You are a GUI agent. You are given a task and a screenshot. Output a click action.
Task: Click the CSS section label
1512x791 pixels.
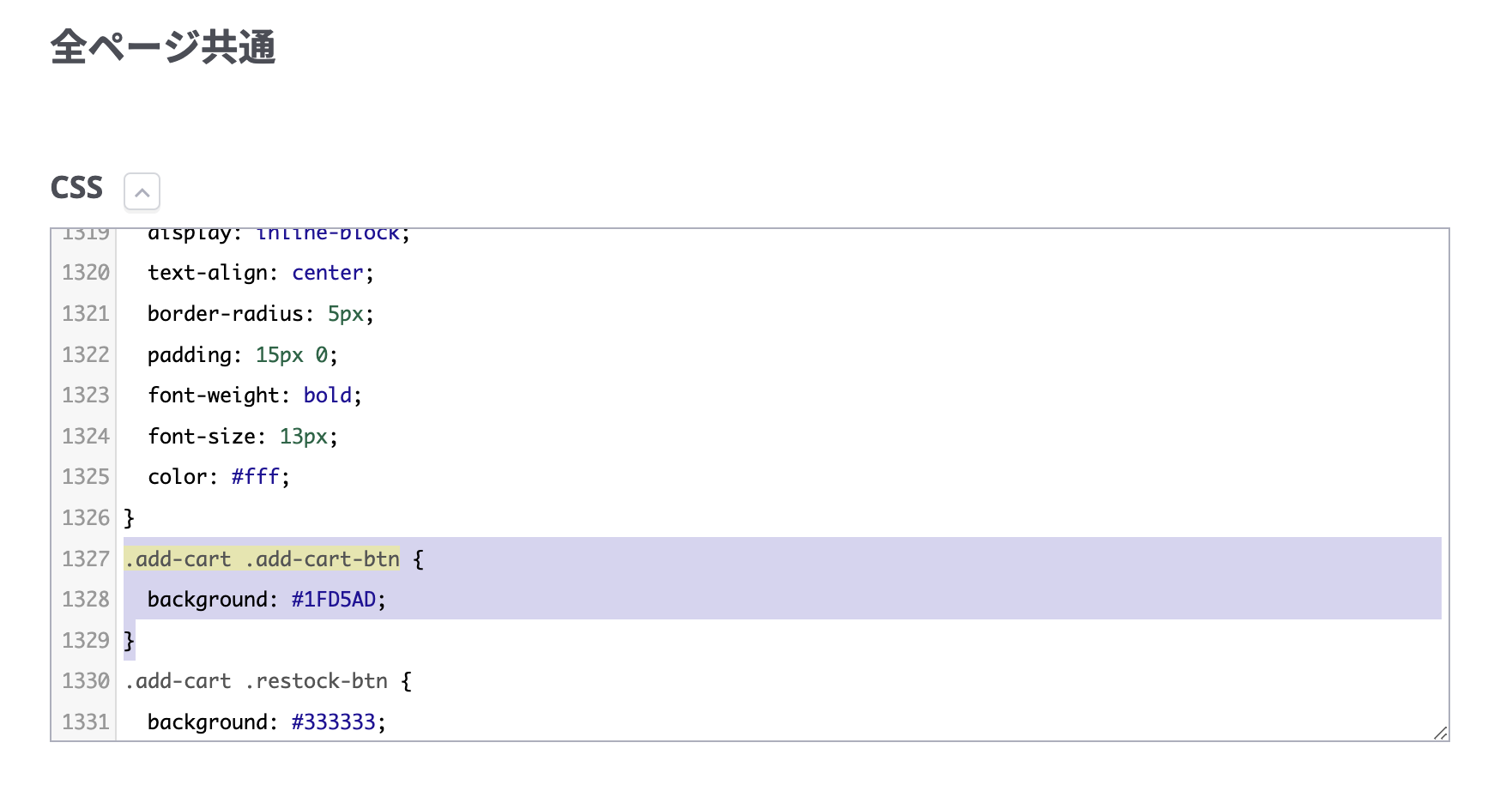click(x=76, y=188)
